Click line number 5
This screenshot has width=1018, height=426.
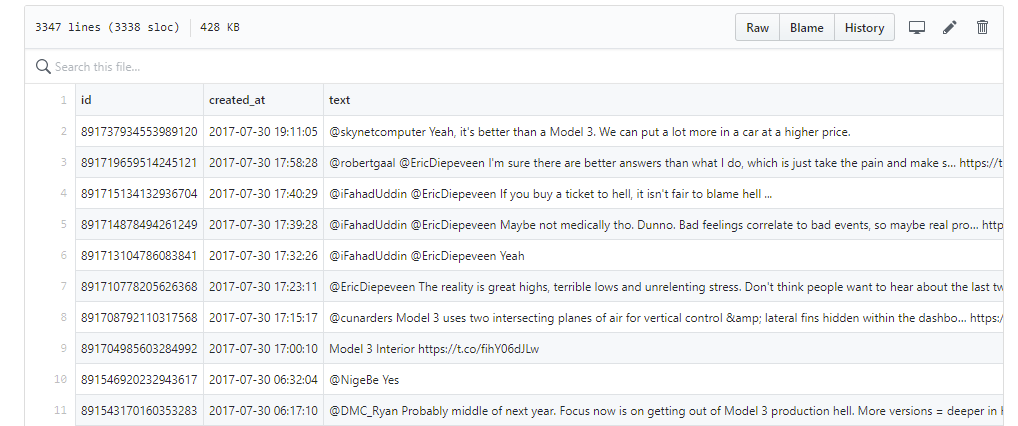tap(62, 225)
